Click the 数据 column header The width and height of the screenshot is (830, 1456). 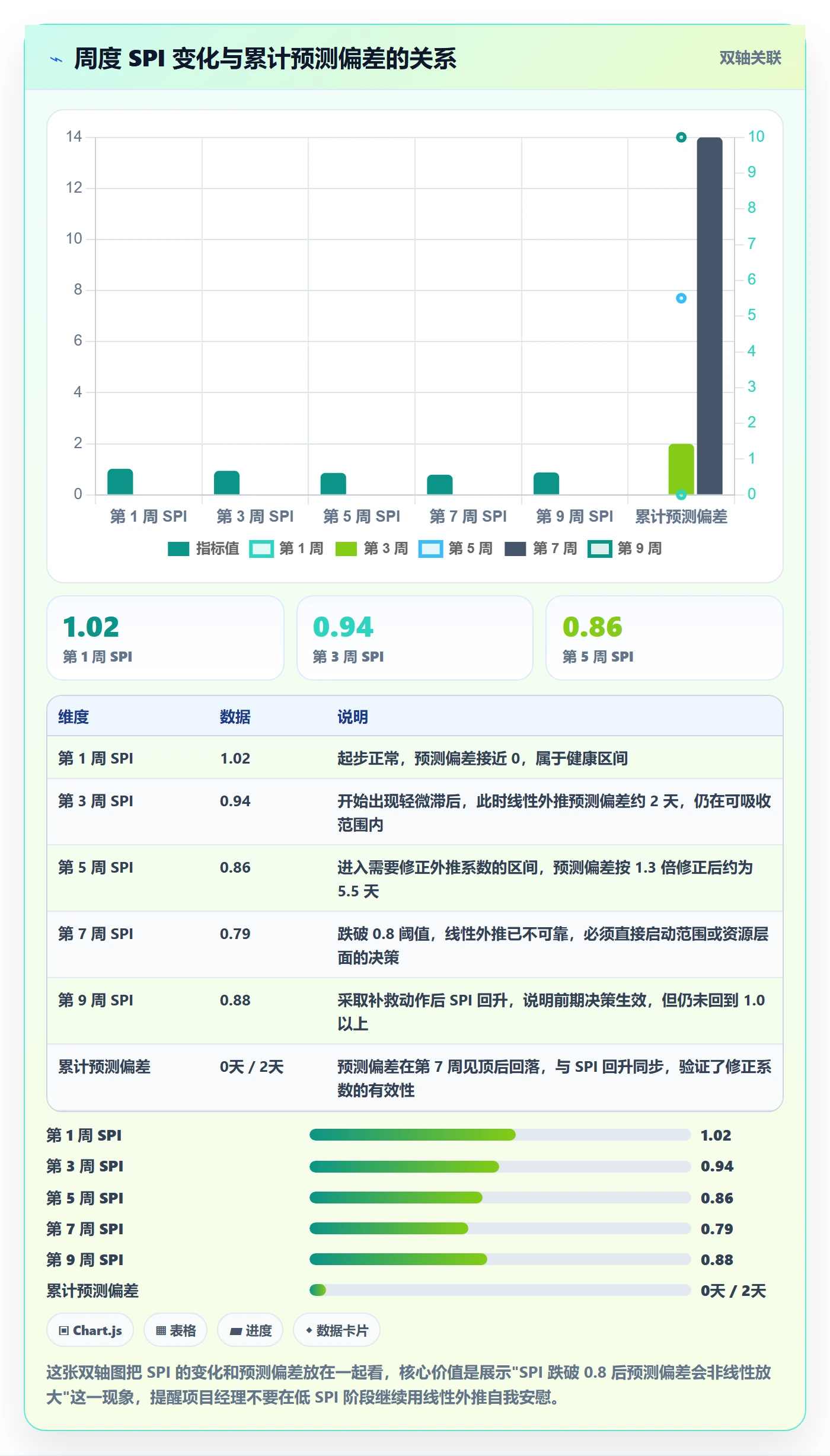point(235,717)
